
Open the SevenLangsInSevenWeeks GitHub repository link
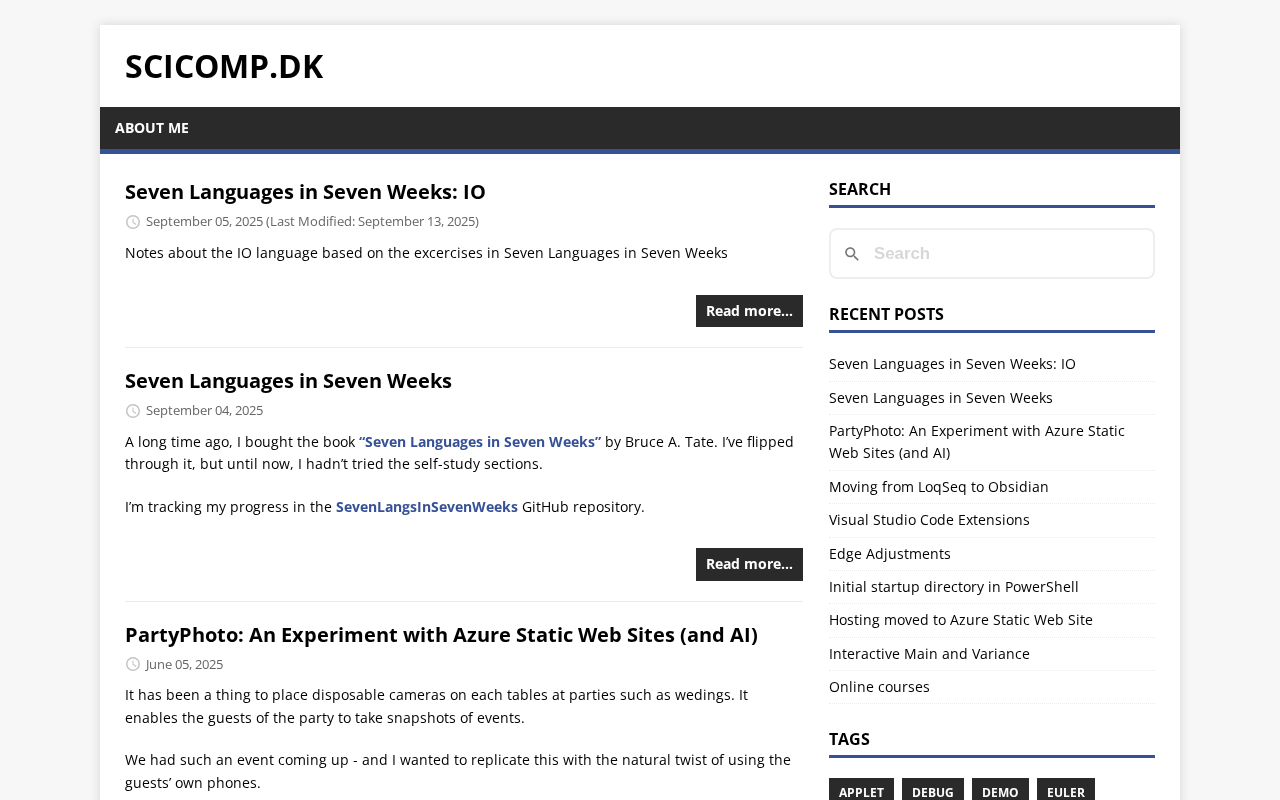(427, 507)
